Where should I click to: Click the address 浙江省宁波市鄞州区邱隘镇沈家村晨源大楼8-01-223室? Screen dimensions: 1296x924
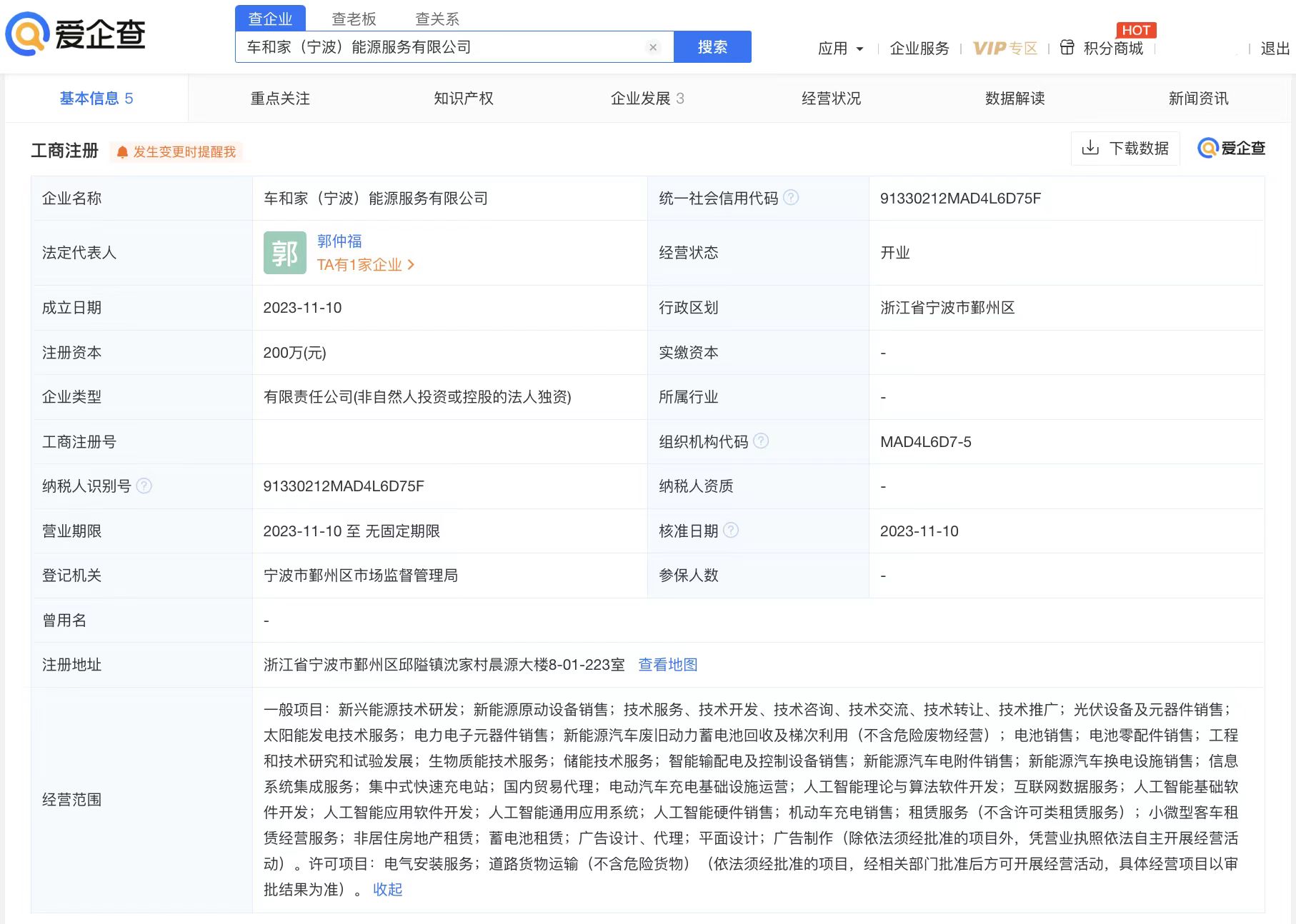pos(444,665)
